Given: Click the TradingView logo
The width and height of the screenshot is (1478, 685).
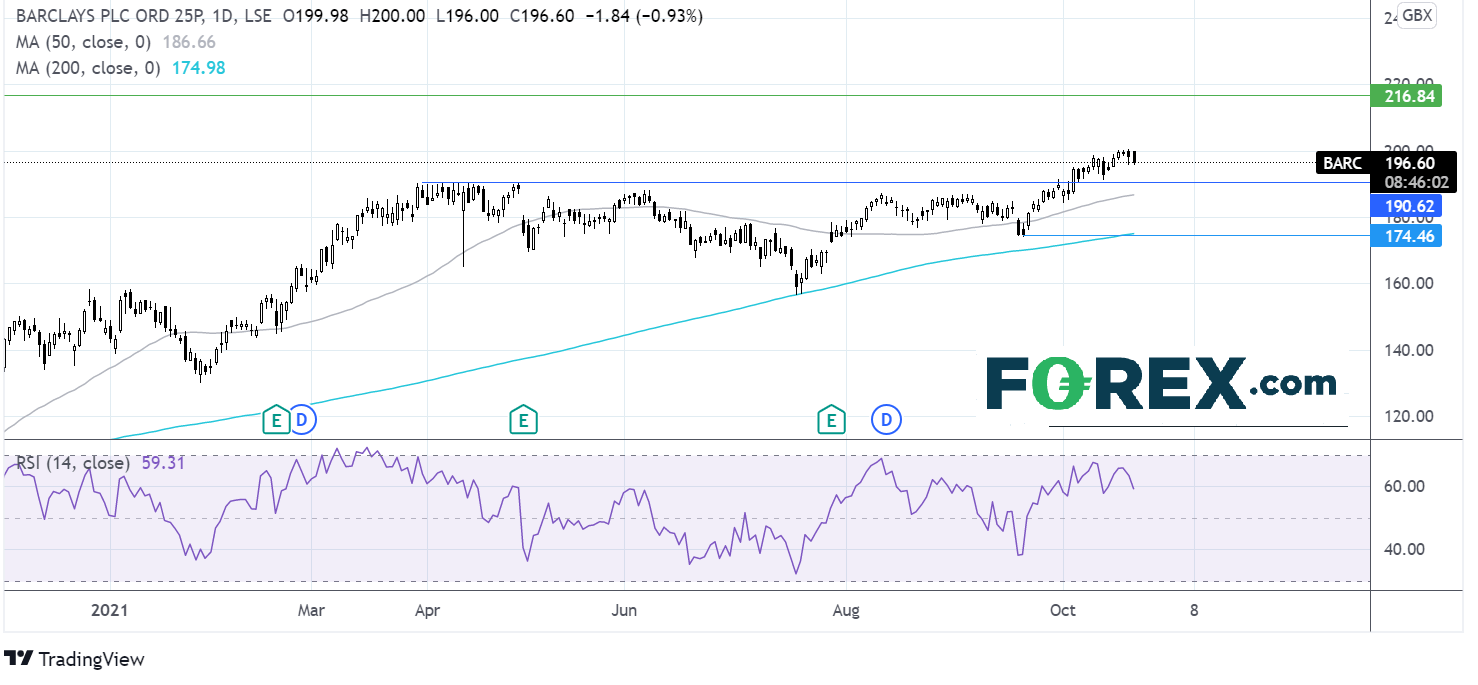Looking at the screenshot, I should click(75, 659).
